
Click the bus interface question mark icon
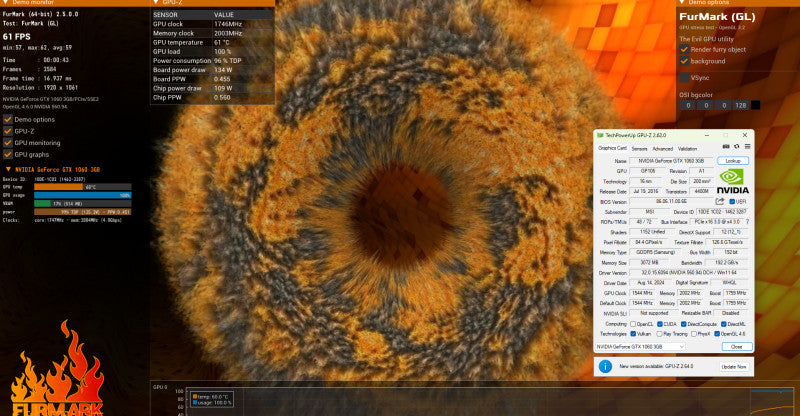click(x=747, y=222)
